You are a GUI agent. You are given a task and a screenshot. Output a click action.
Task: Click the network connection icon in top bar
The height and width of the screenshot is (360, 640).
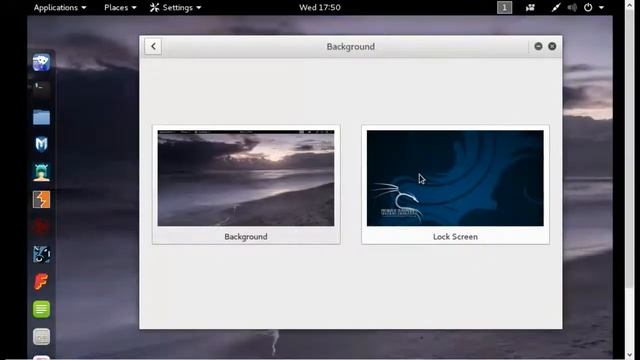pos(556,7)
